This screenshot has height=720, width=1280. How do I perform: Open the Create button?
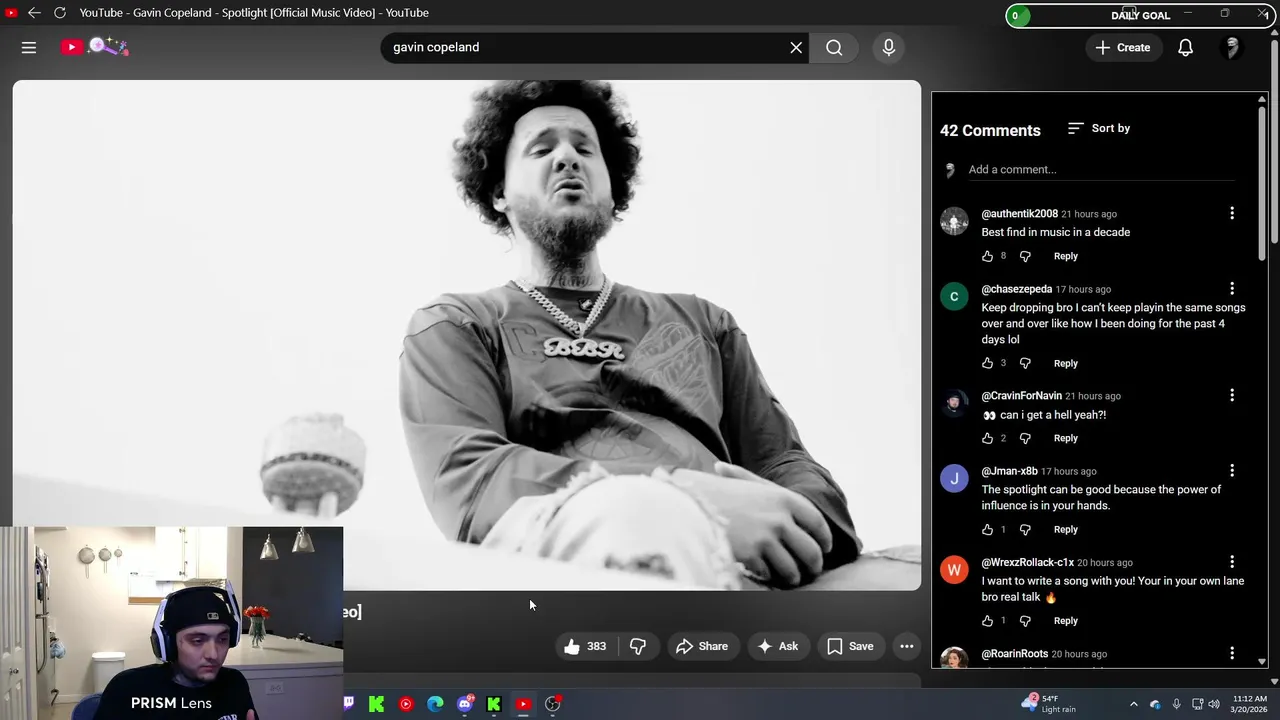[x=1123, y=47]
